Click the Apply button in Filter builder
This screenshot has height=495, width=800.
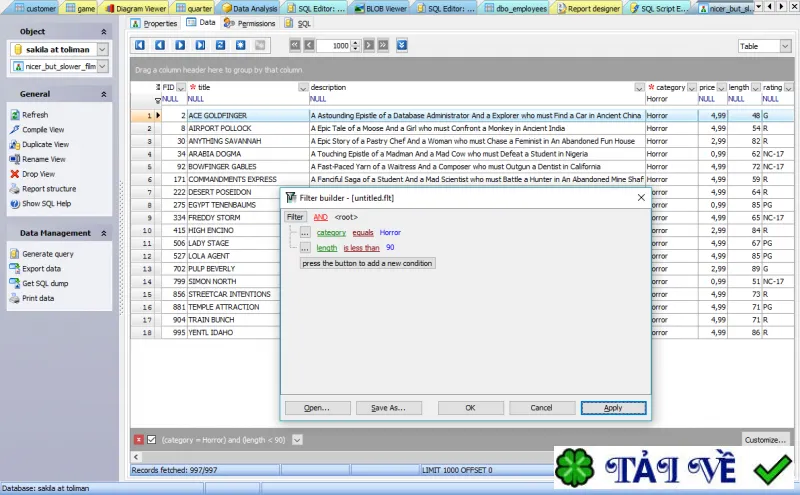point(613,408)
